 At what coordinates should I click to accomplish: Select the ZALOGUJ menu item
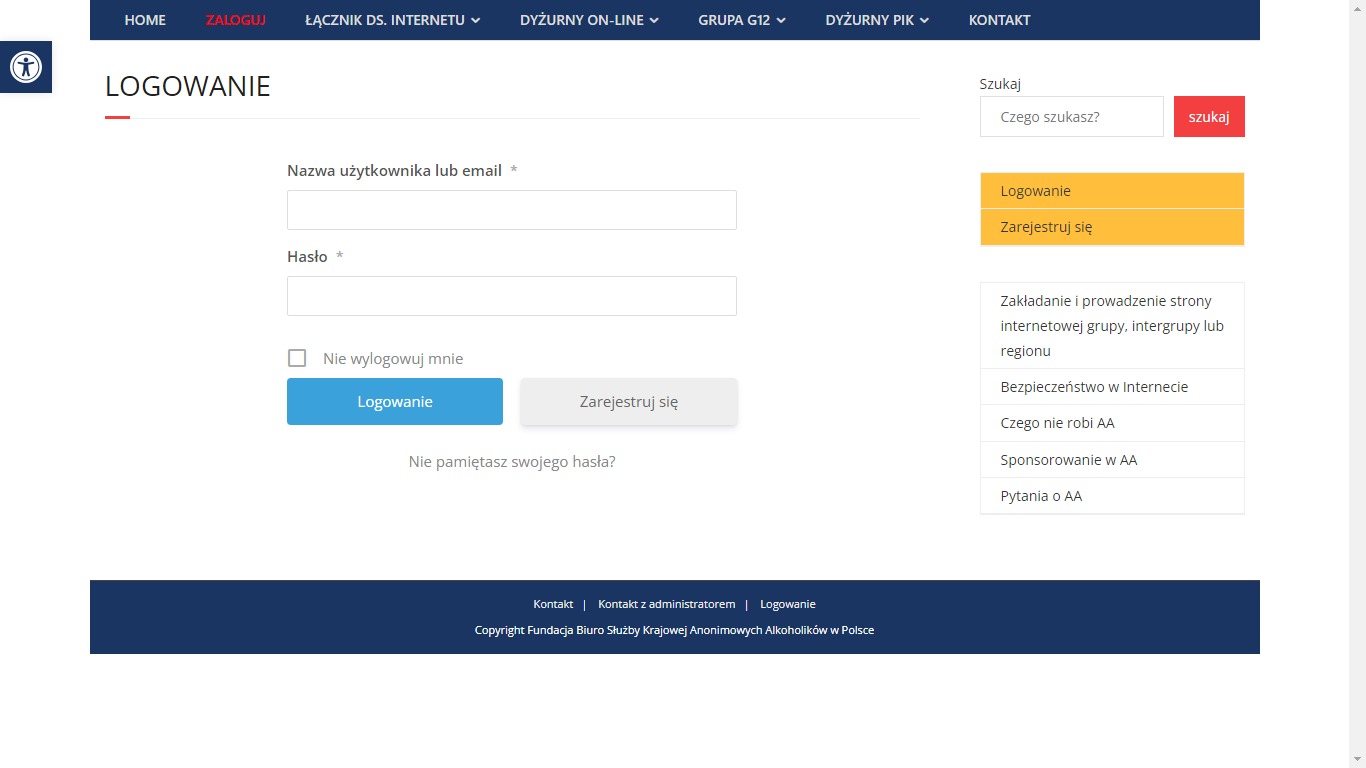point(235,19)
